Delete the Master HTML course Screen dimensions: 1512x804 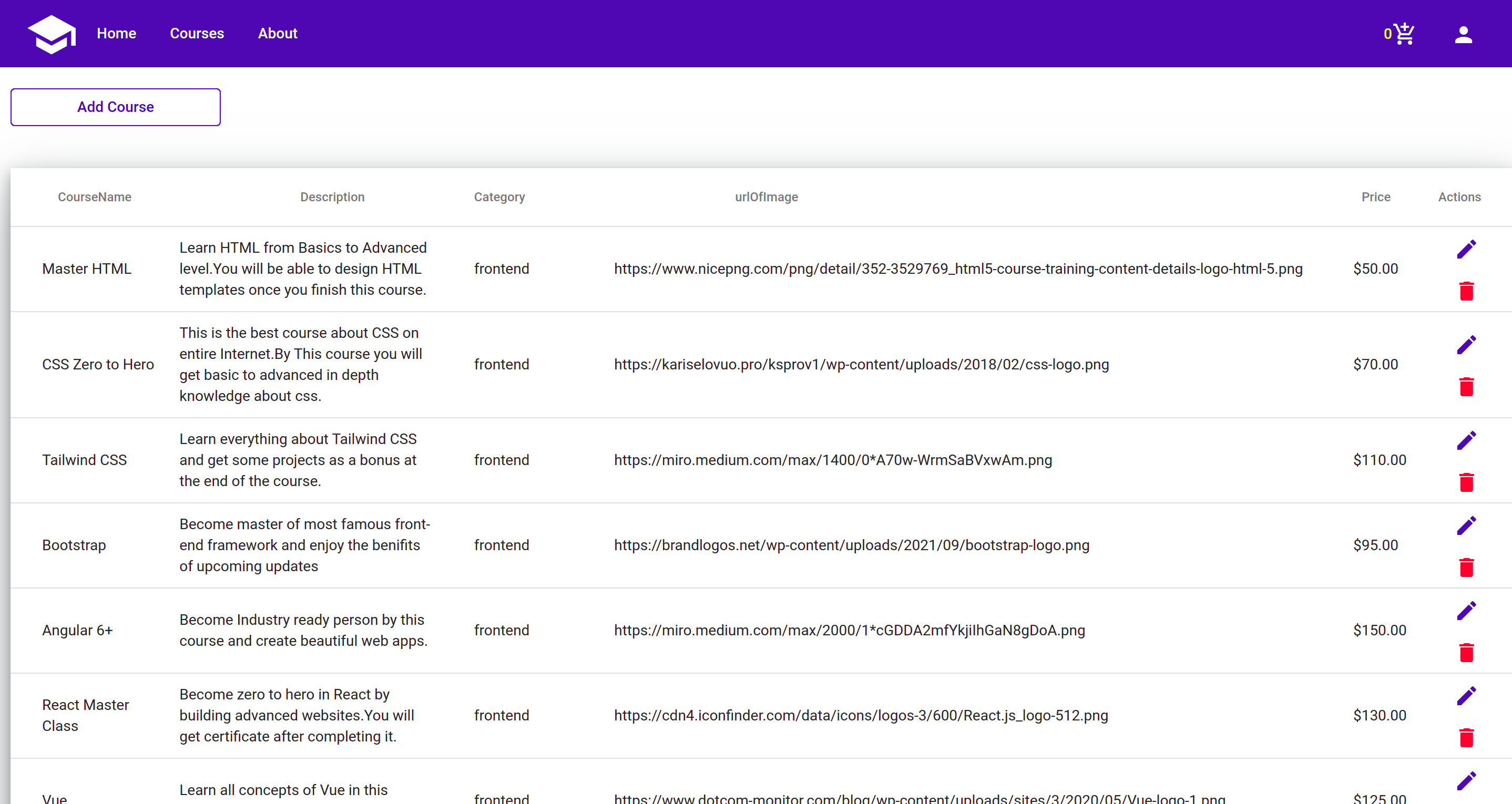point(1467,291)
